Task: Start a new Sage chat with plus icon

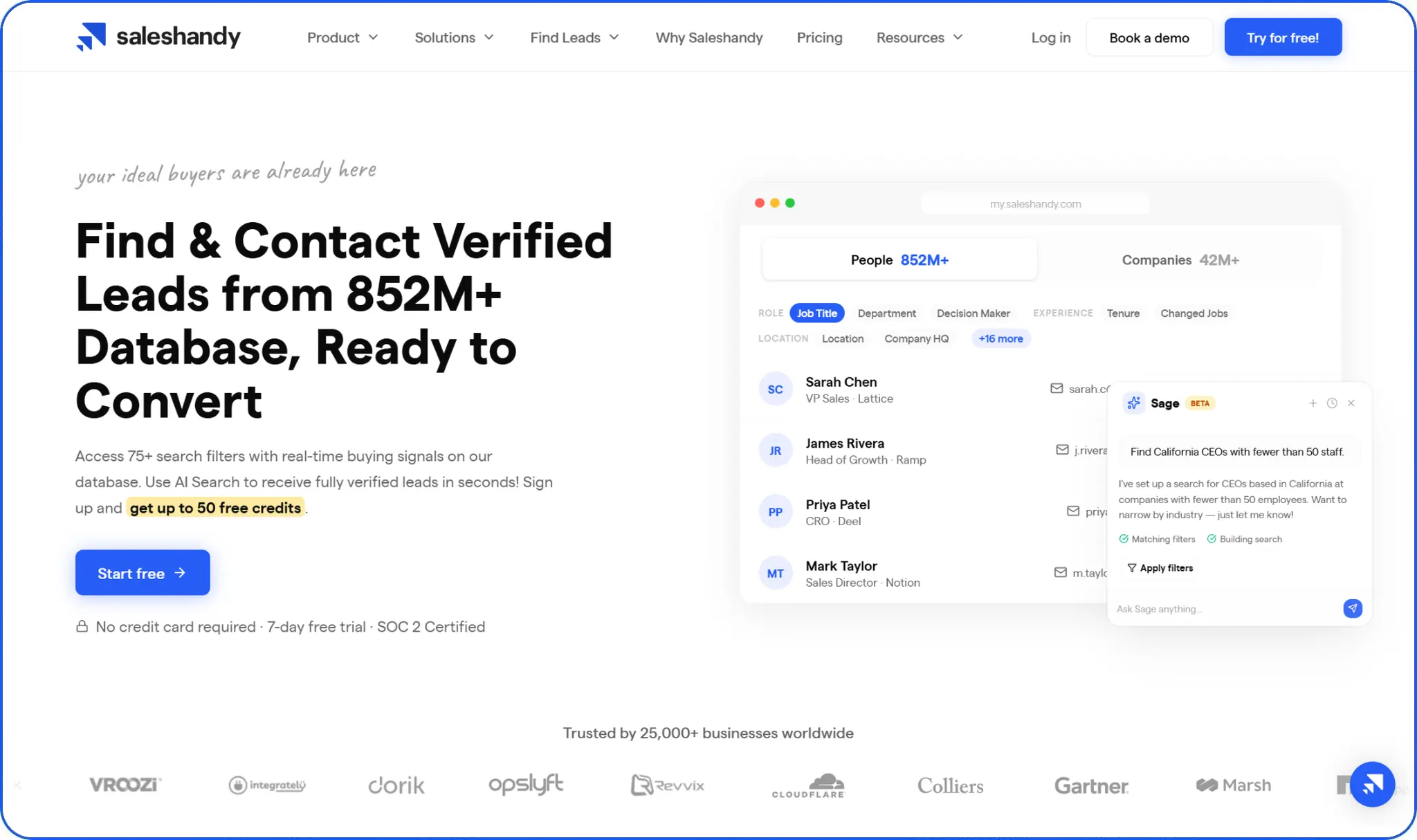Action: click(1313, 403)
